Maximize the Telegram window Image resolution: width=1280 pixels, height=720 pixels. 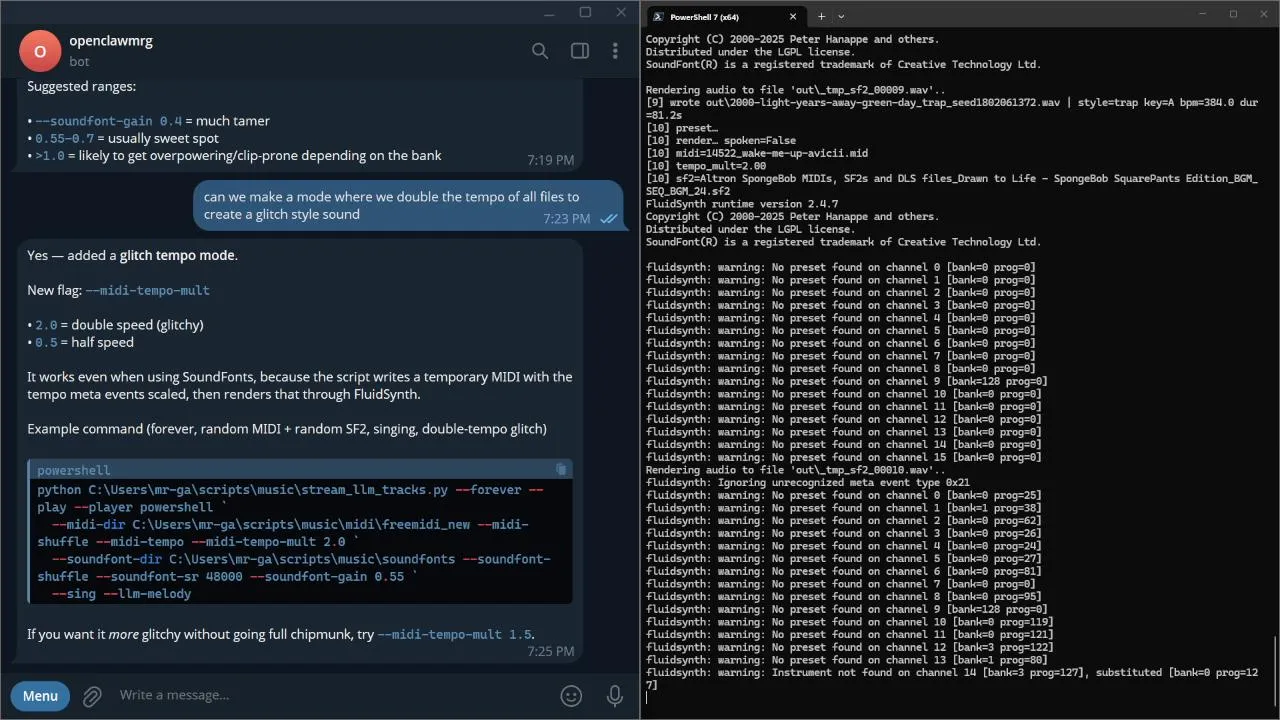585,12
